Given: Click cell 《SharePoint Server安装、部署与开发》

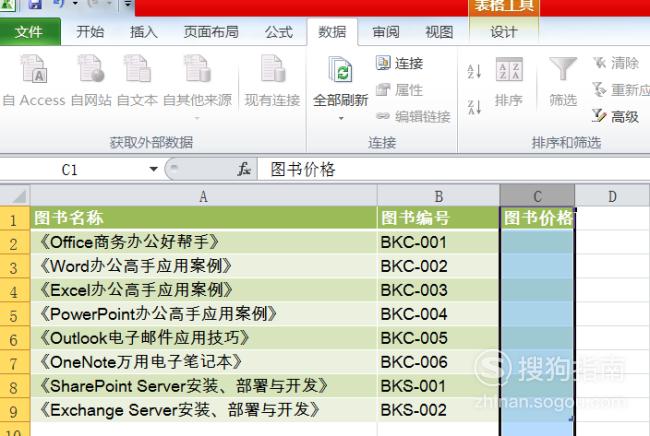Looking at the screenshot, I should tap(204, 386).
